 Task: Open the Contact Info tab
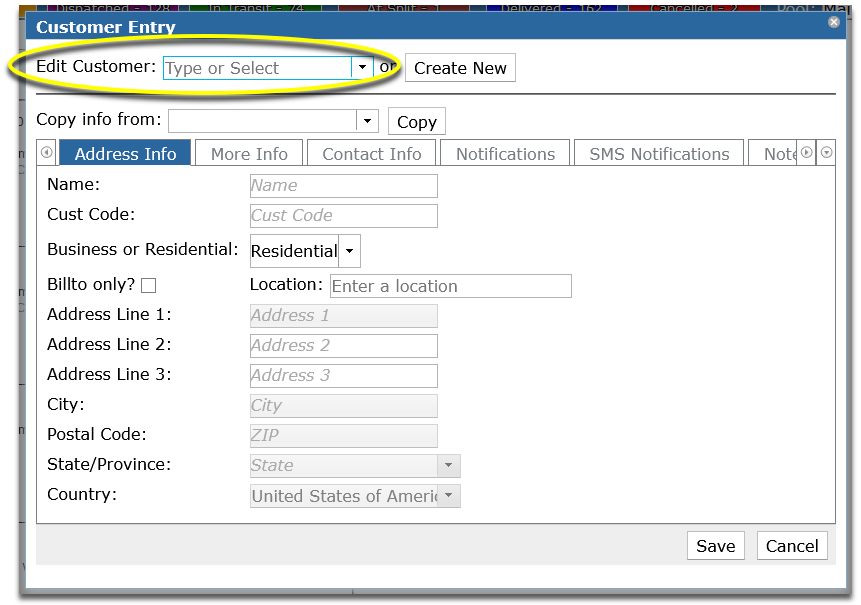click(372, 154)
